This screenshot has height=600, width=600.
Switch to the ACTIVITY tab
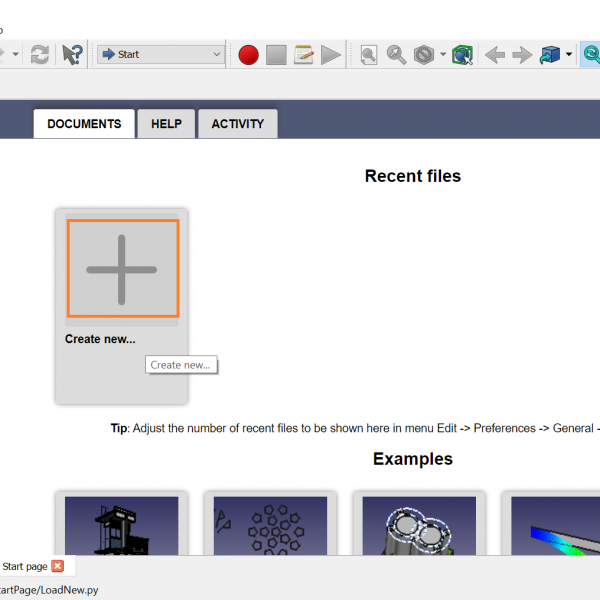tap(238, 124)
